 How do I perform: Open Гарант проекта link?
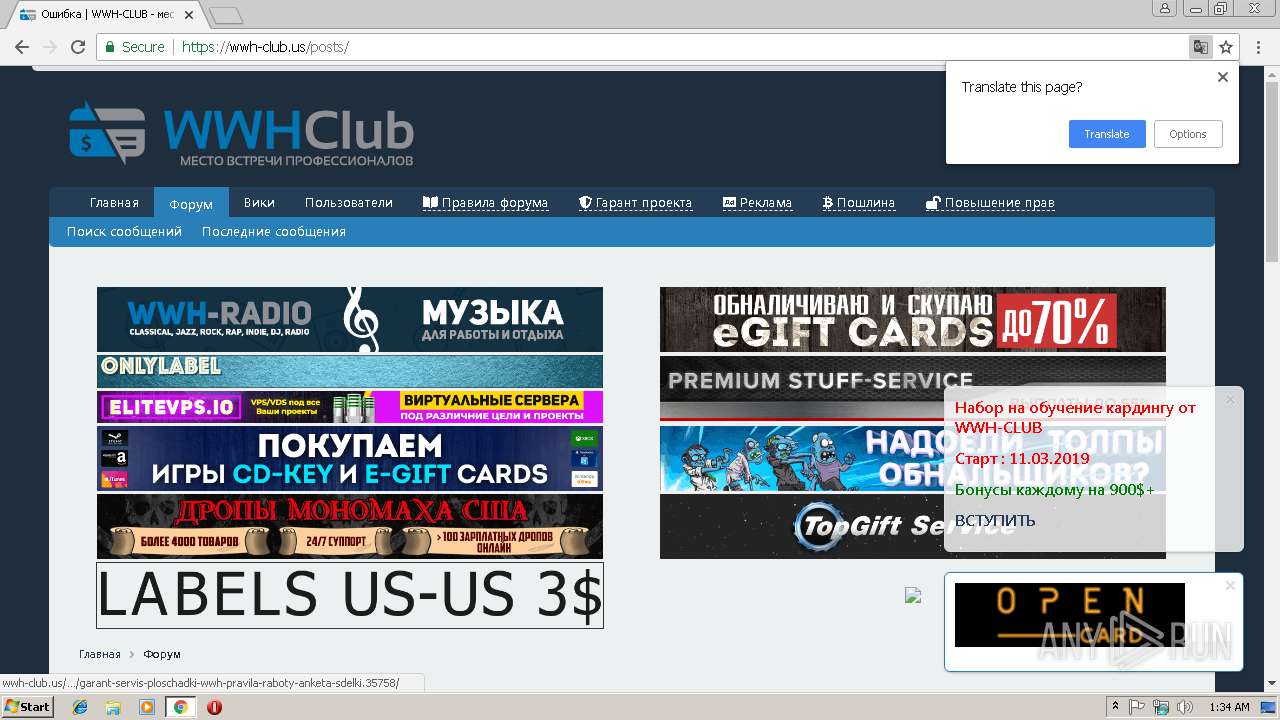pyautogui.click(x=636, y=202)
